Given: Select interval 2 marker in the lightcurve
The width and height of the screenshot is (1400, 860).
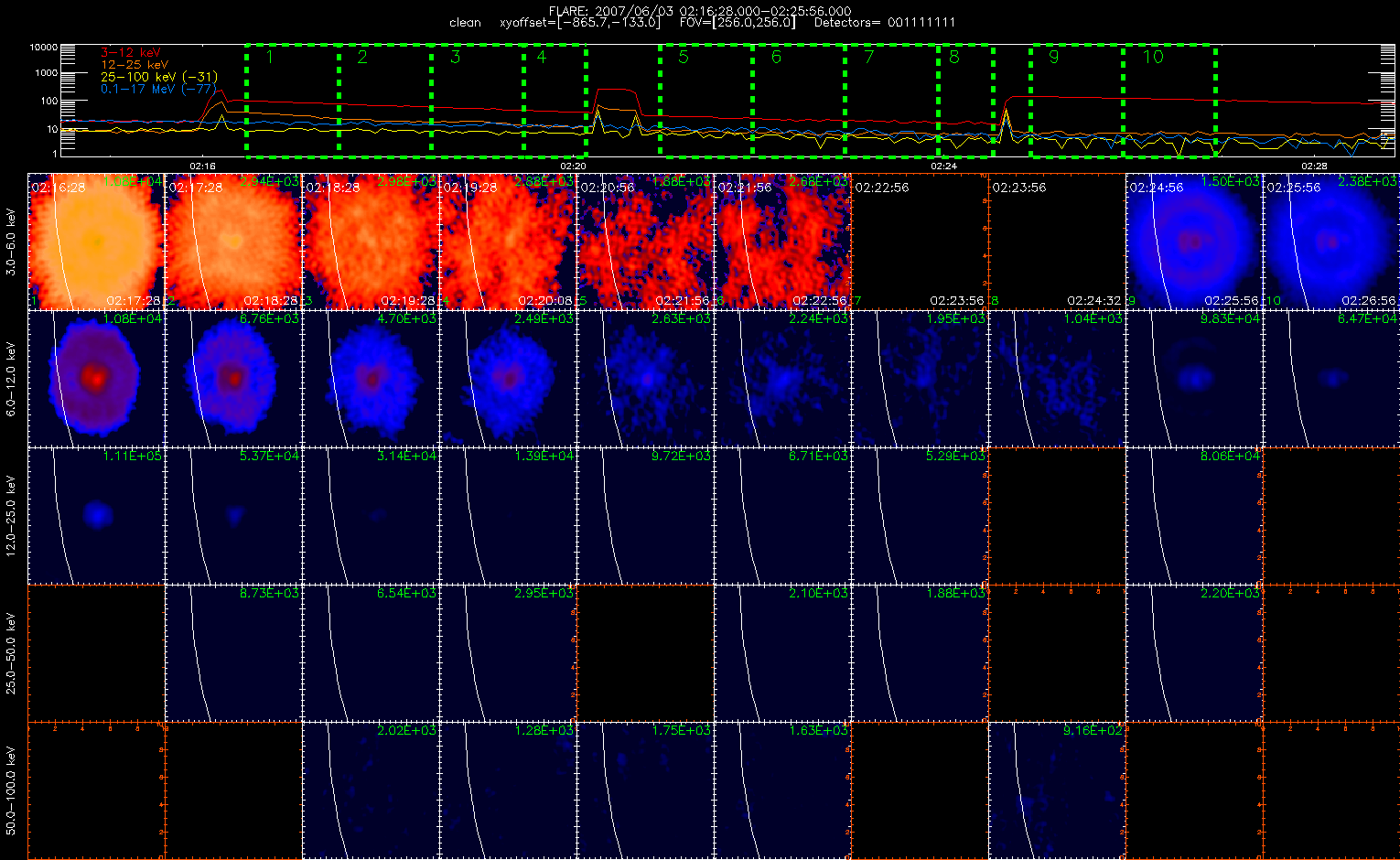Looking at the screenshot, I should [362, 57].
